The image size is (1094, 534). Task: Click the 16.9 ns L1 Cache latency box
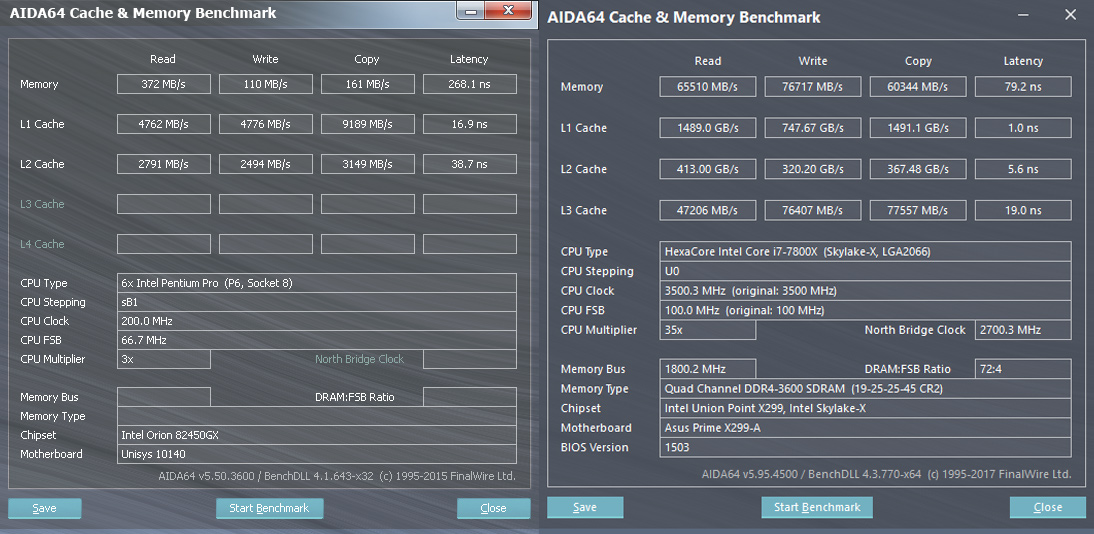coord(469,124)
